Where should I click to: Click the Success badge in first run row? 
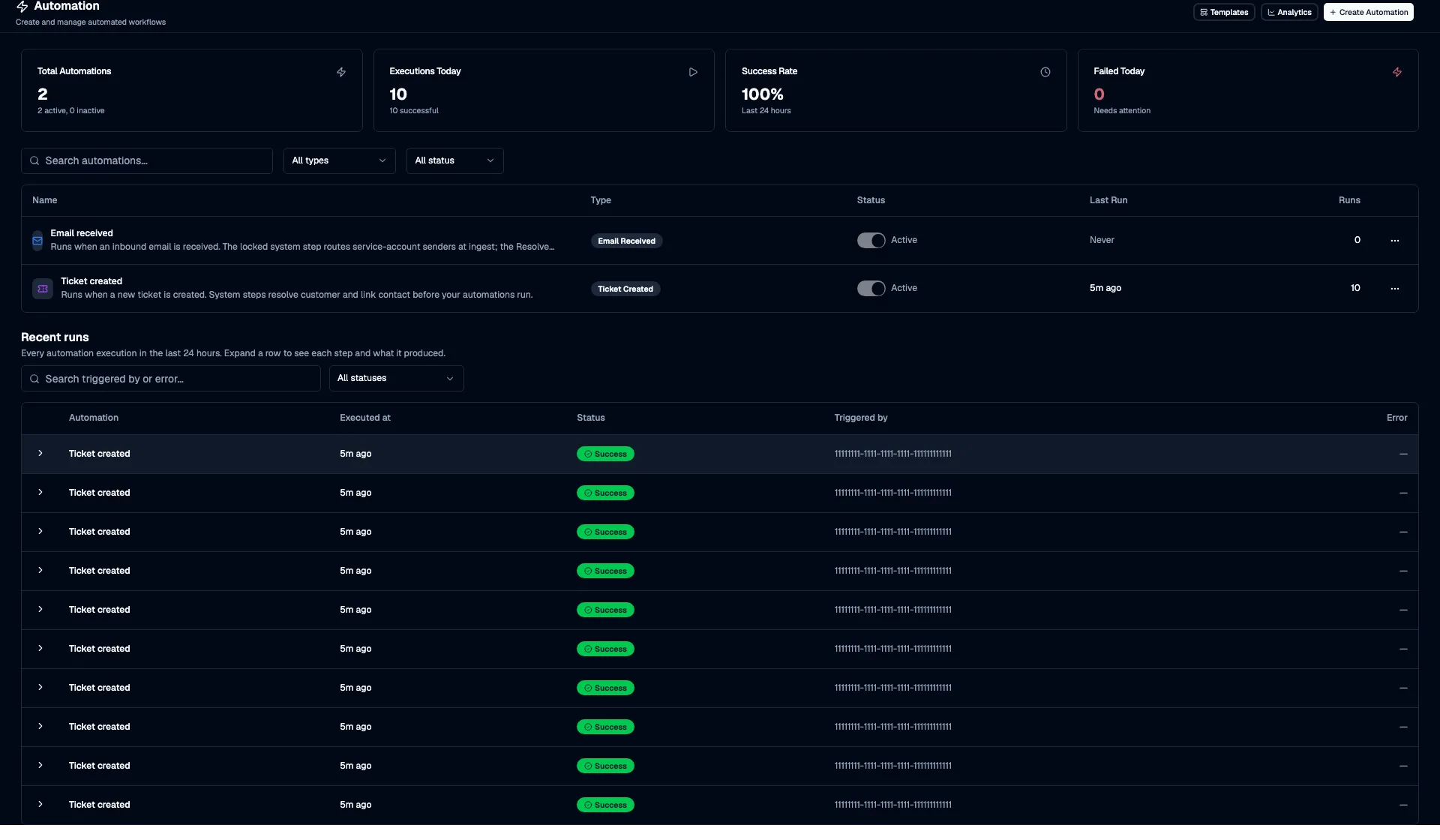pyautogui.click(x=605, y=454)
